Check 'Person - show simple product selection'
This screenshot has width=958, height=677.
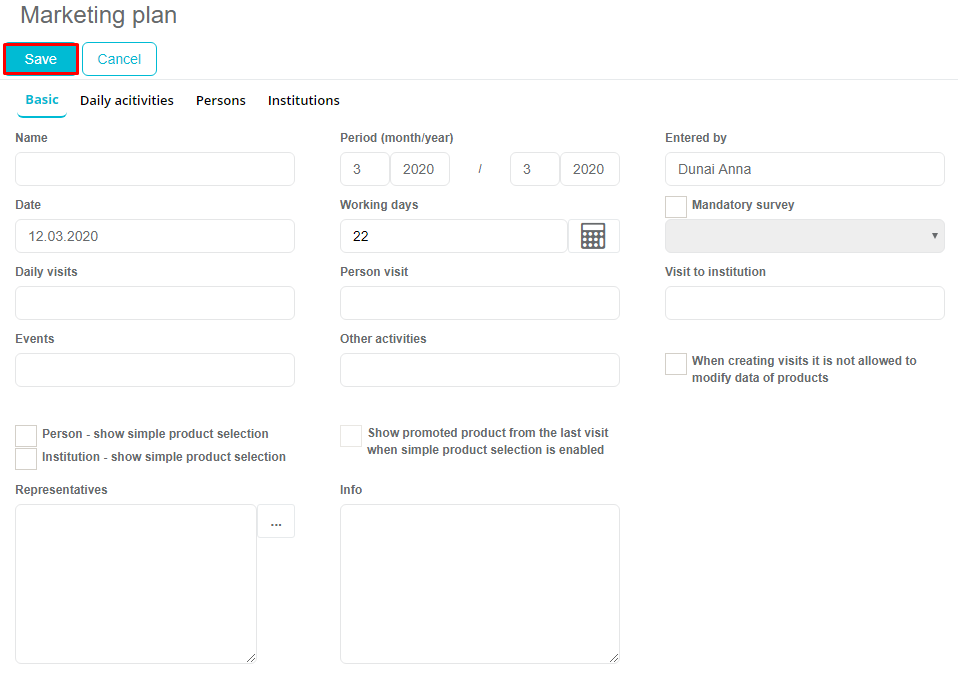click(x=26, y=435)
